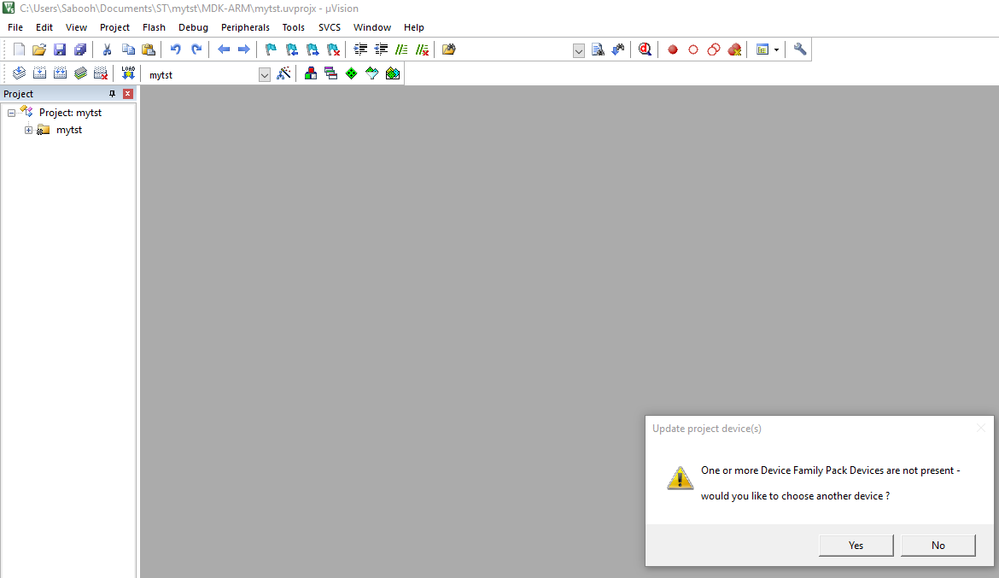Uncomment the selection
Screen dimensions: 999x578
click(x=422, y=50)
